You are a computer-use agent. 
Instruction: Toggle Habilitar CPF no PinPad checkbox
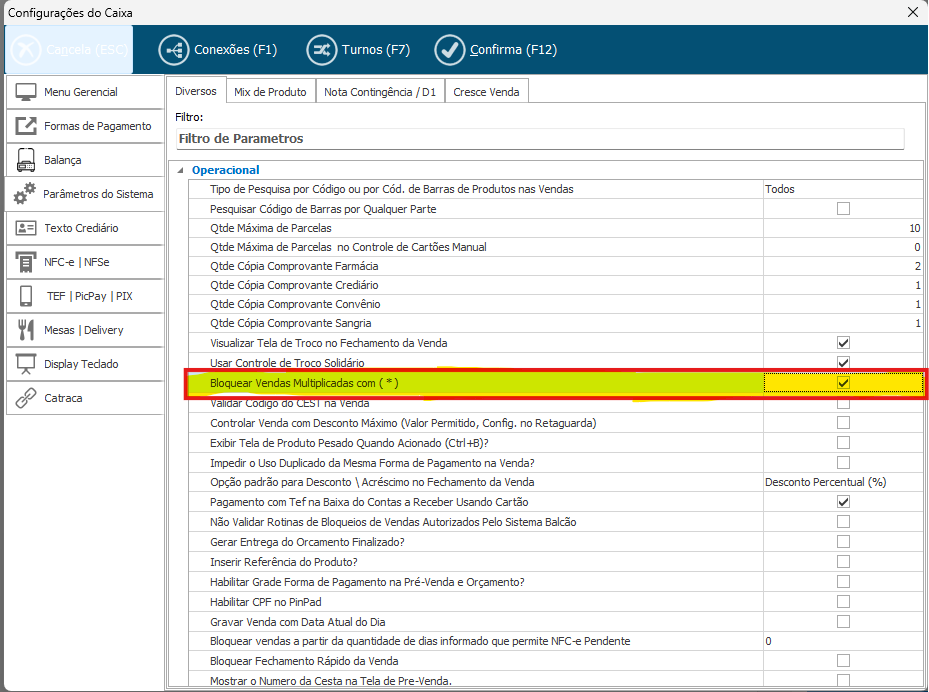click(843, 601)
